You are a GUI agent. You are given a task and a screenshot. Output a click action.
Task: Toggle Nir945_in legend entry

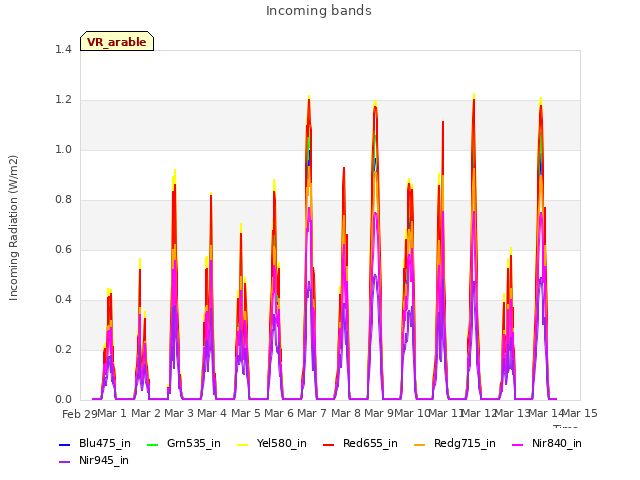[x=94, y=460]
